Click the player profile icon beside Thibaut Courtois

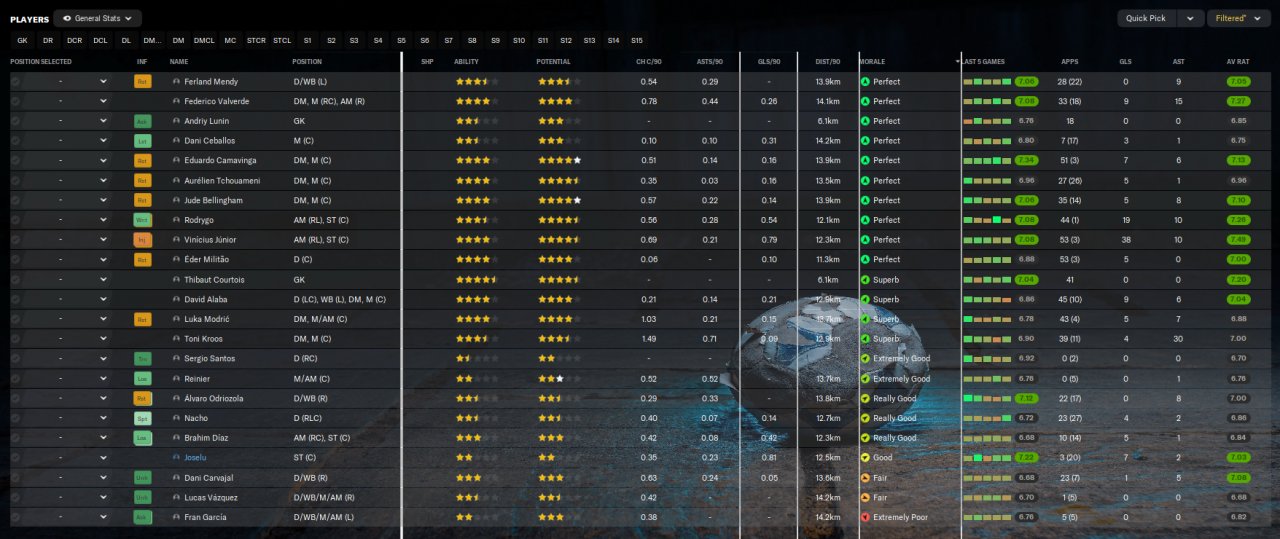pos(177,280)
